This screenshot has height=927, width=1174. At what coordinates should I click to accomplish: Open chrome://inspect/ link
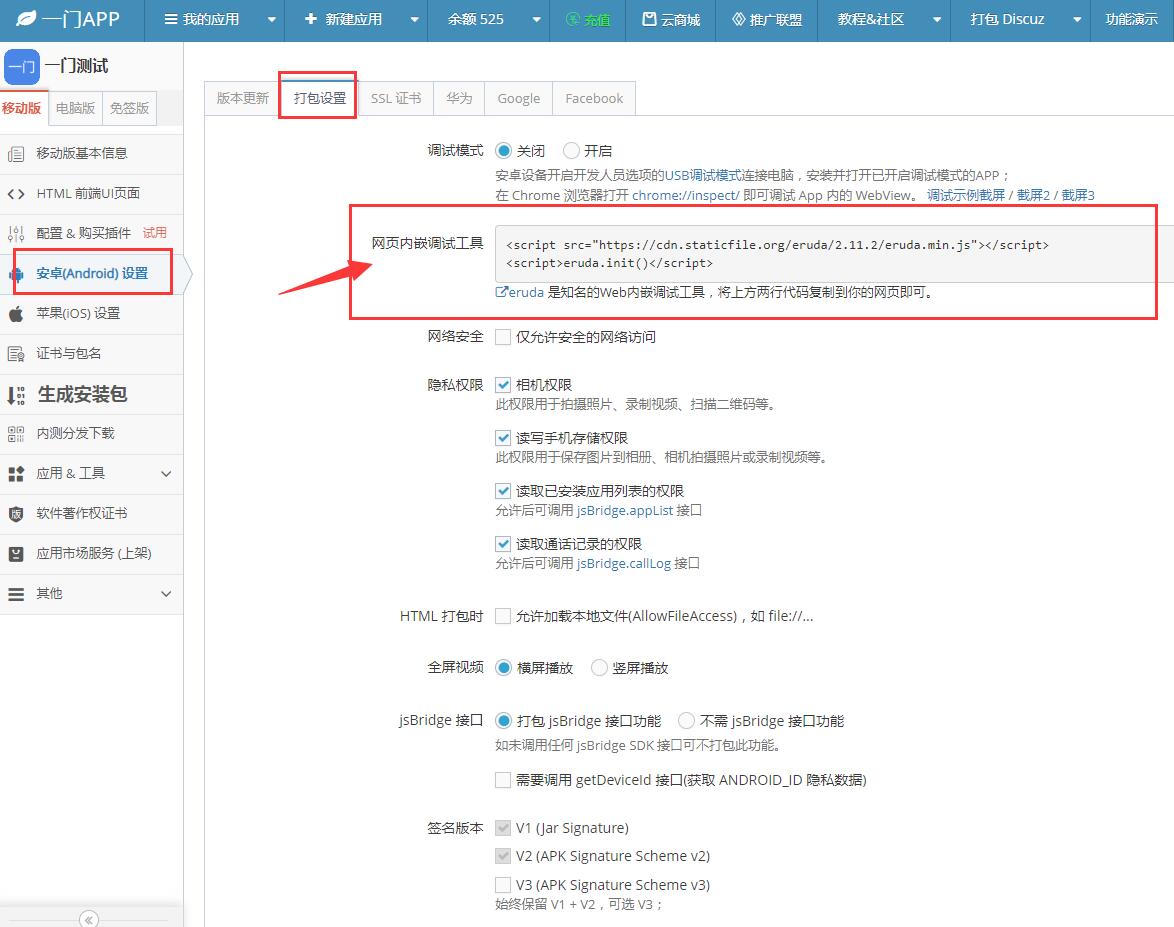pos(685,195)
